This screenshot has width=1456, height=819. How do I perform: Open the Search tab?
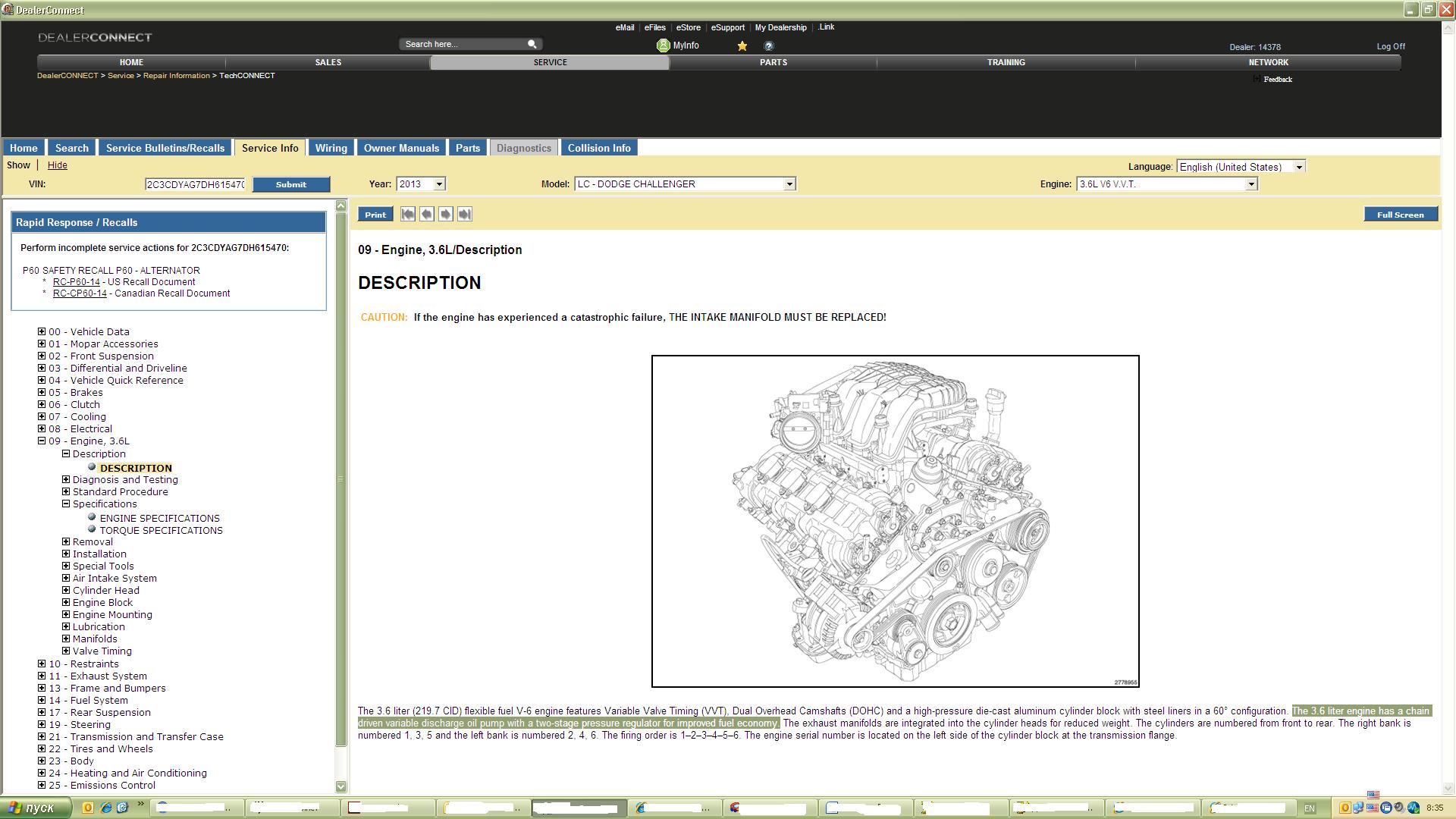click(72, 148)
